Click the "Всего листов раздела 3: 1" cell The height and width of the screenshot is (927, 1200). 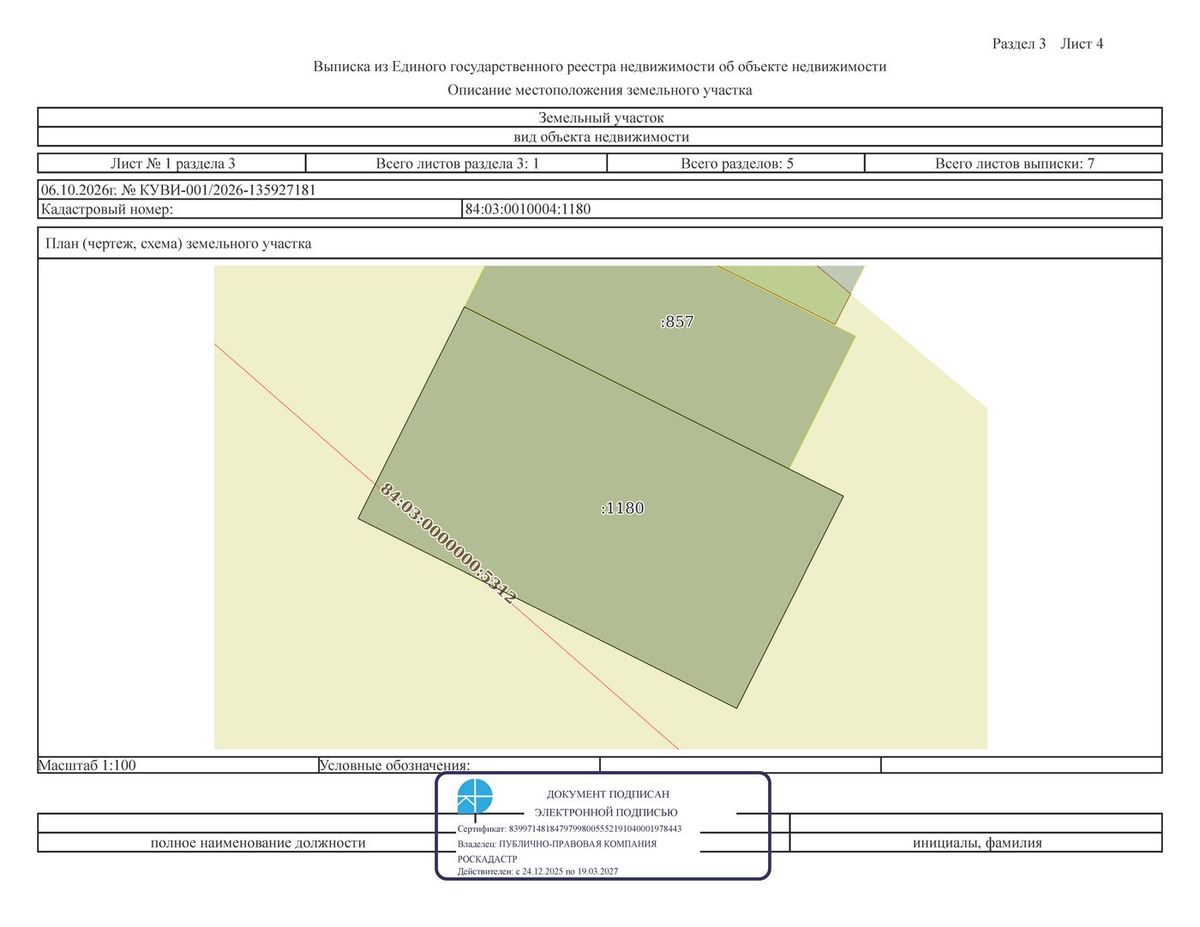pos(457,163)
